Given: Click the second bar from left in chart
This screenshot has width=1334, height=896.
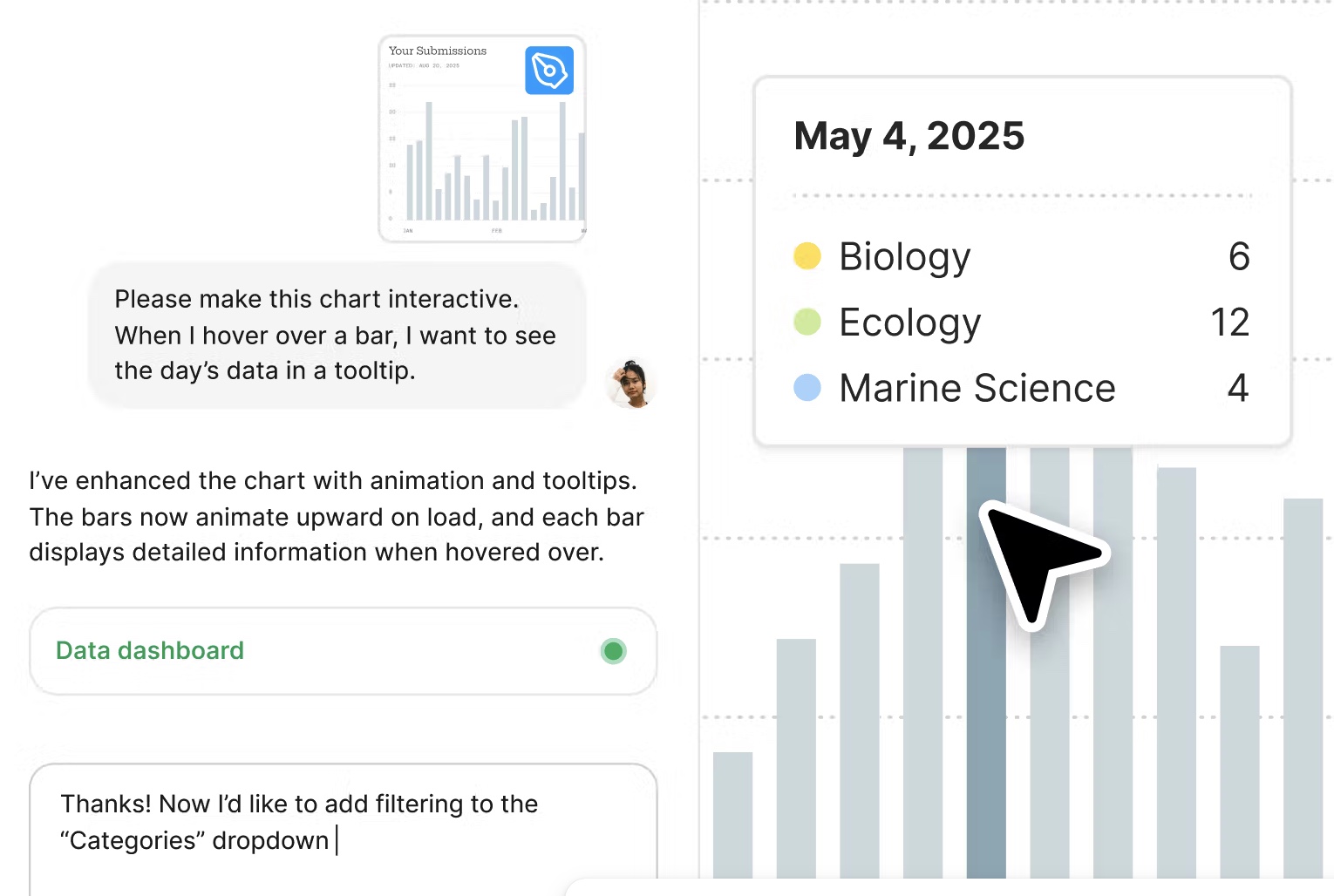Looking at the screenshot, I should (x=796, y=758).
